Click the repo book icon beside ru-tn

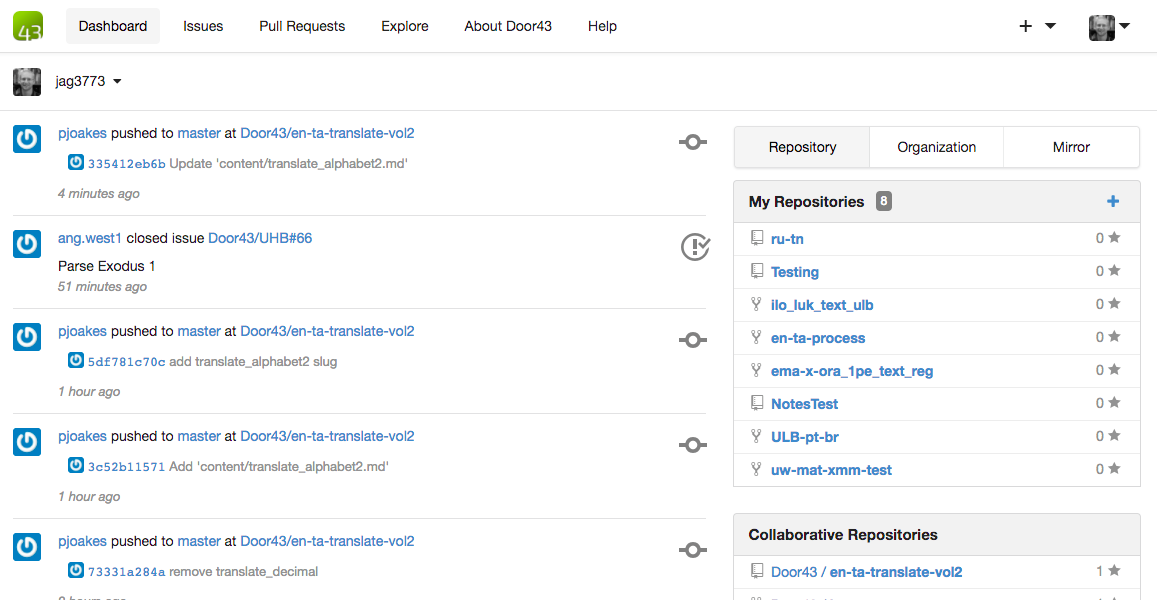pyautogui.click(x=756, y=238)
